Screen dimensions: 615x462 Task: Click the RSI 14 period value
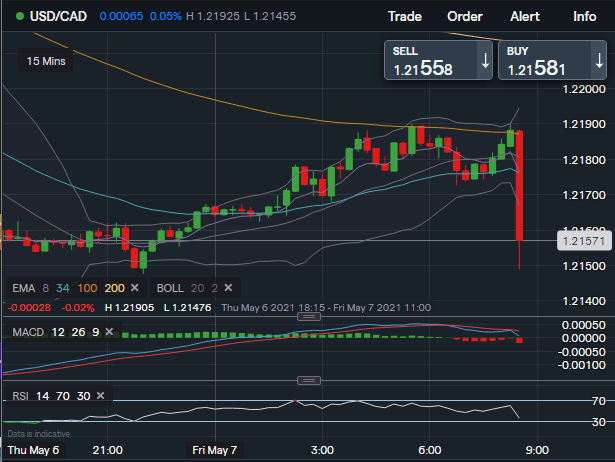pyautogui.click(x=42, y=396)
